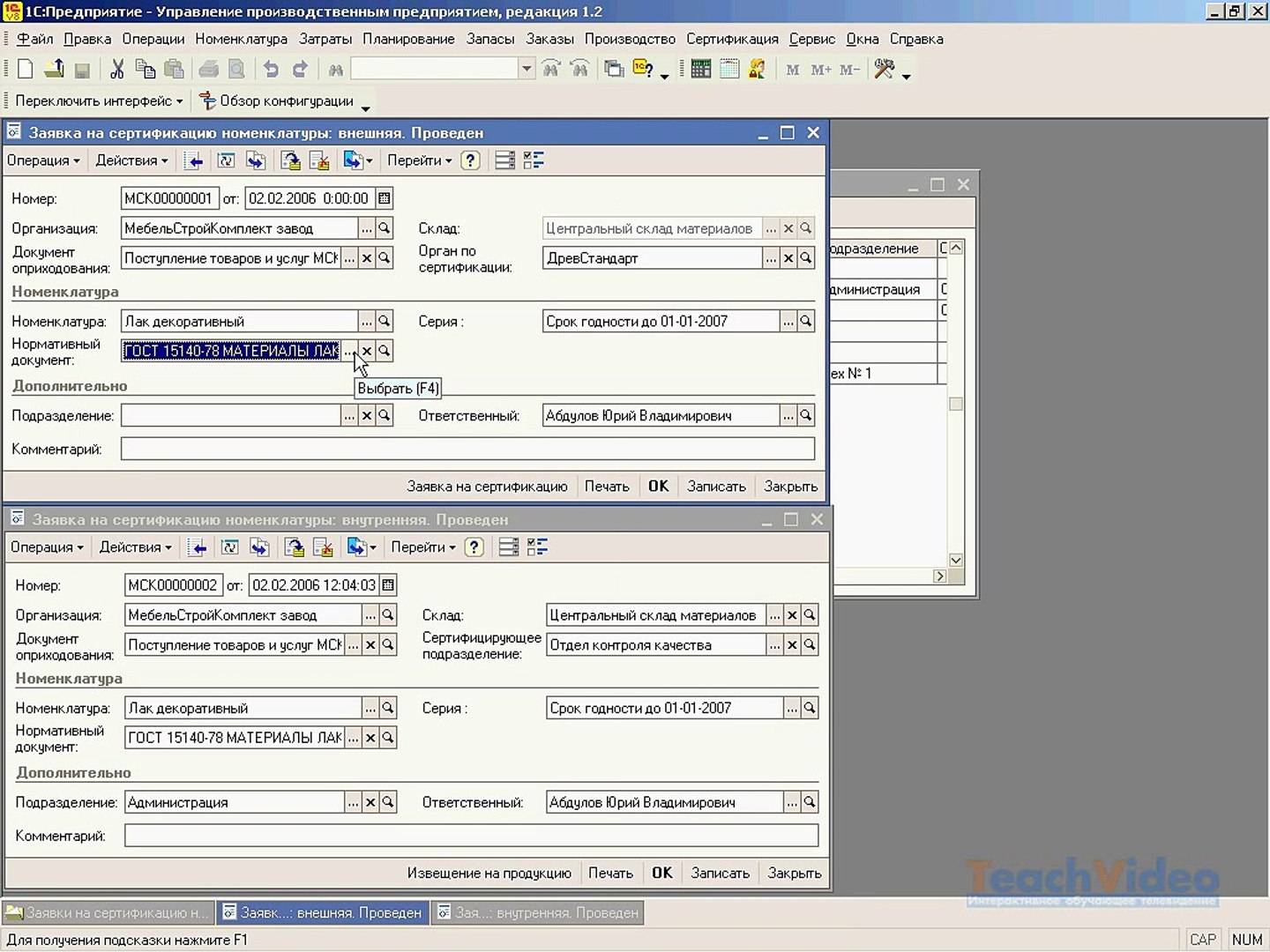Open the Номенклатура menu

pos(242,39)
